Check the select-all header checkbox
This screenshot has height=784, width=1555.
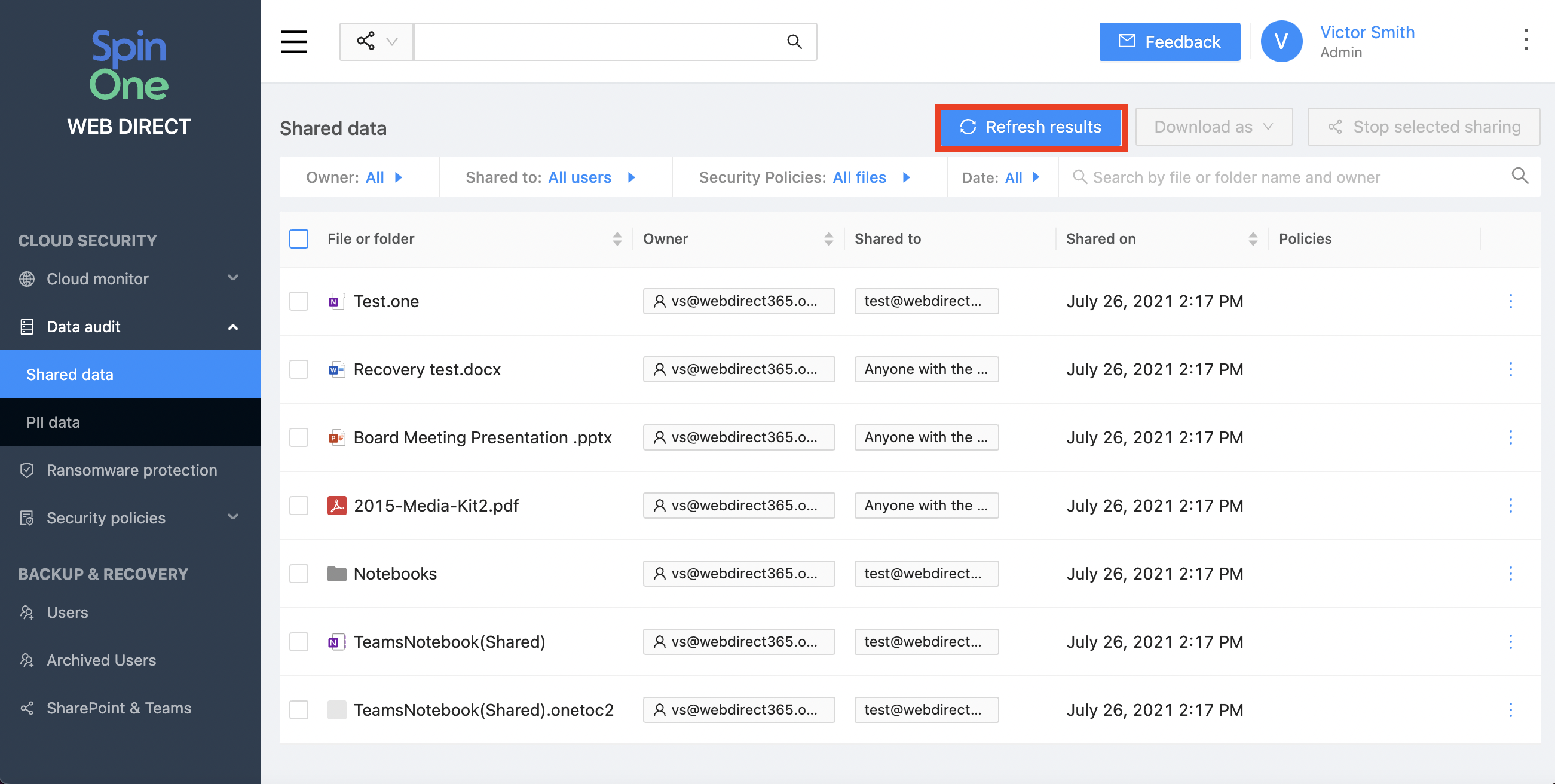click(x=299, y=239)
